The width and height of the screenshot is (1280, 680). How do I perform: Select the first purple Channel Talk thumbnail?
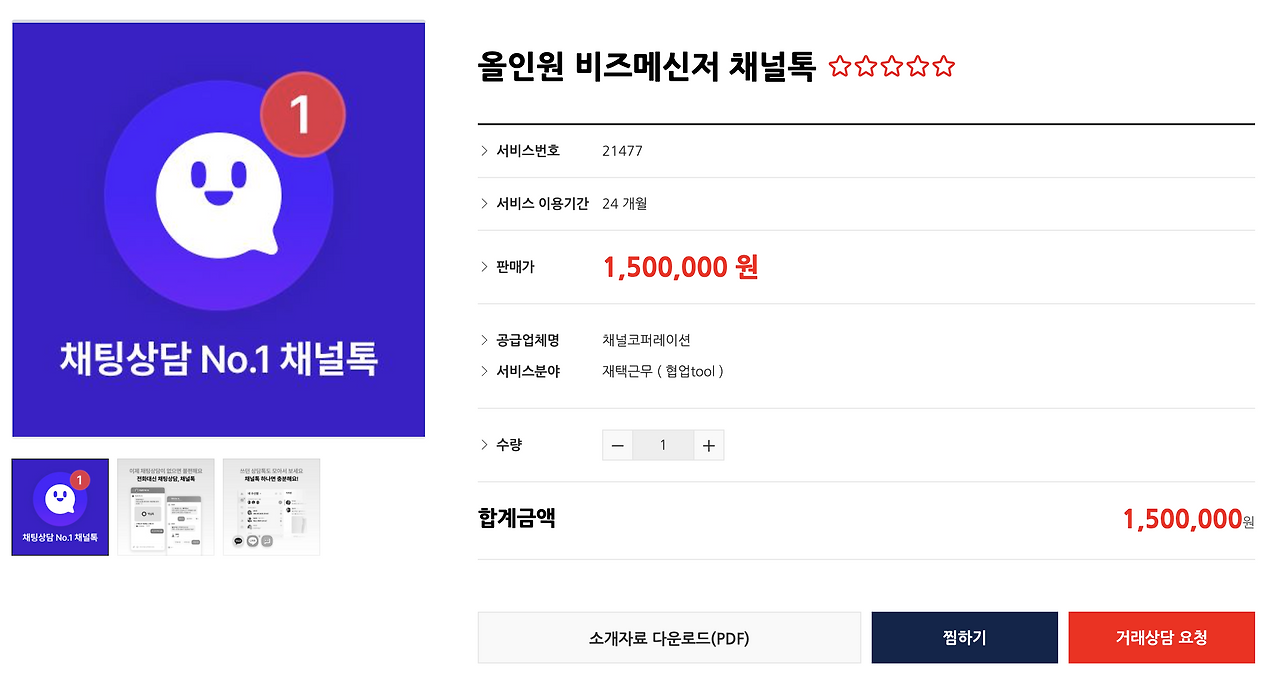coord(60,507)
